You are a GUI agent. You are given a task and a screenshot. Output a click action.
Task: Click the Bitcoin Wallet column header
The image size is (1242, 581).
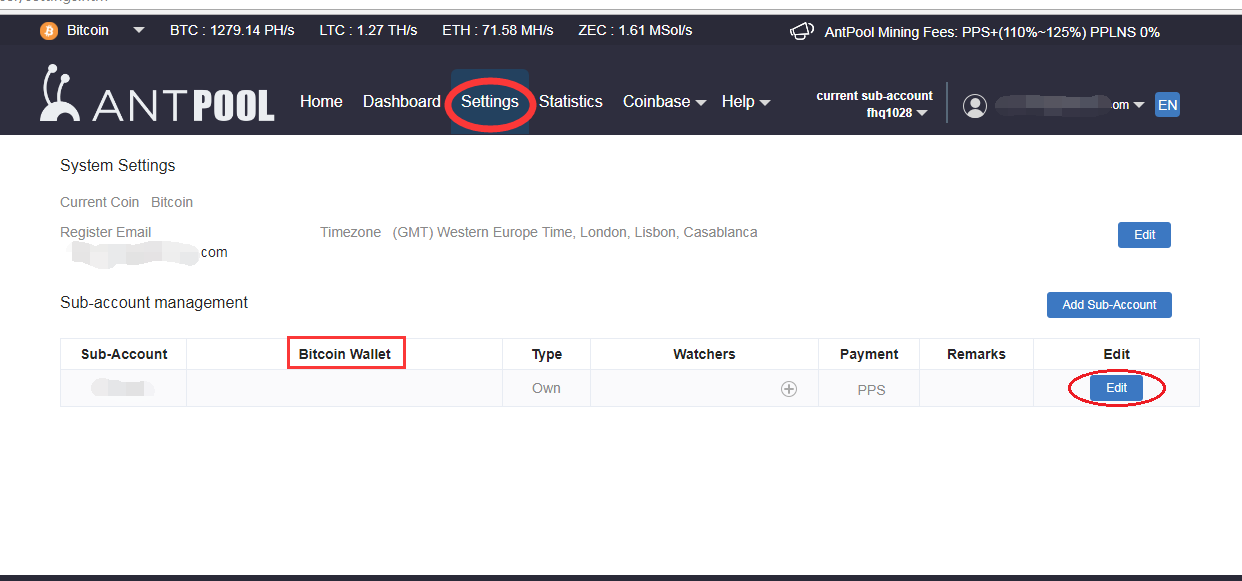click(x=345, y=354)
